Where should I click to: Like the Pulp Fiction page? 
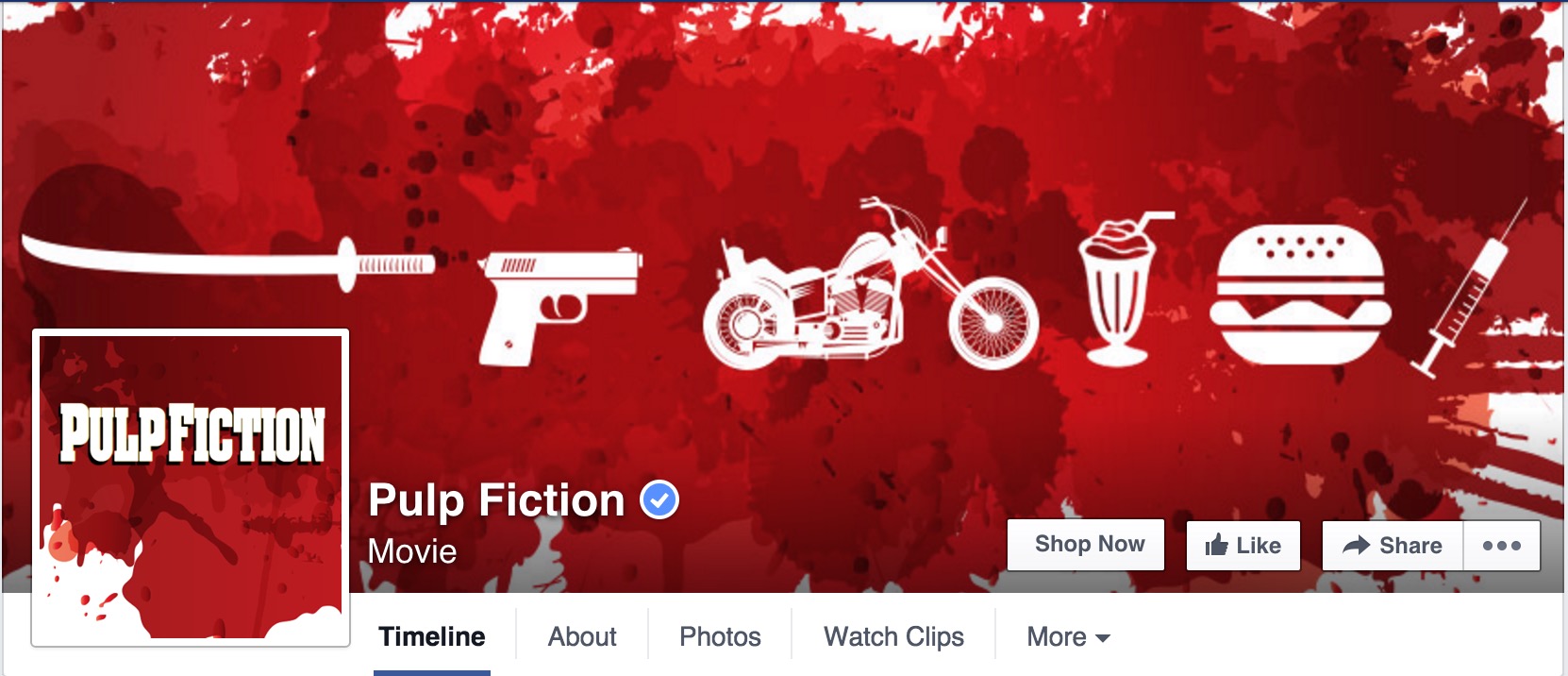[x=1243, y=546]
